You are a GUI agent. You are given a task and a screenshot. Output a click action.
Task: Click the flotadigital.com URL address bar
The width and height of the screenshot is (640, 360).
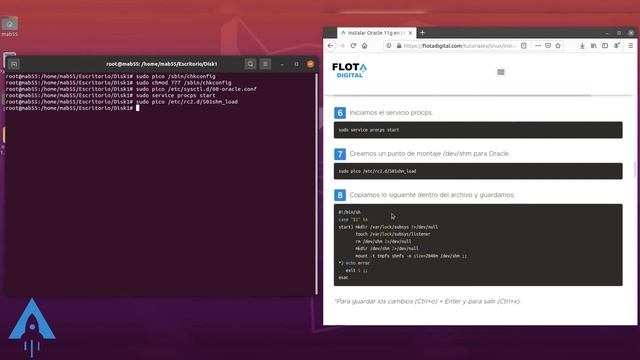tap(459, 46)
